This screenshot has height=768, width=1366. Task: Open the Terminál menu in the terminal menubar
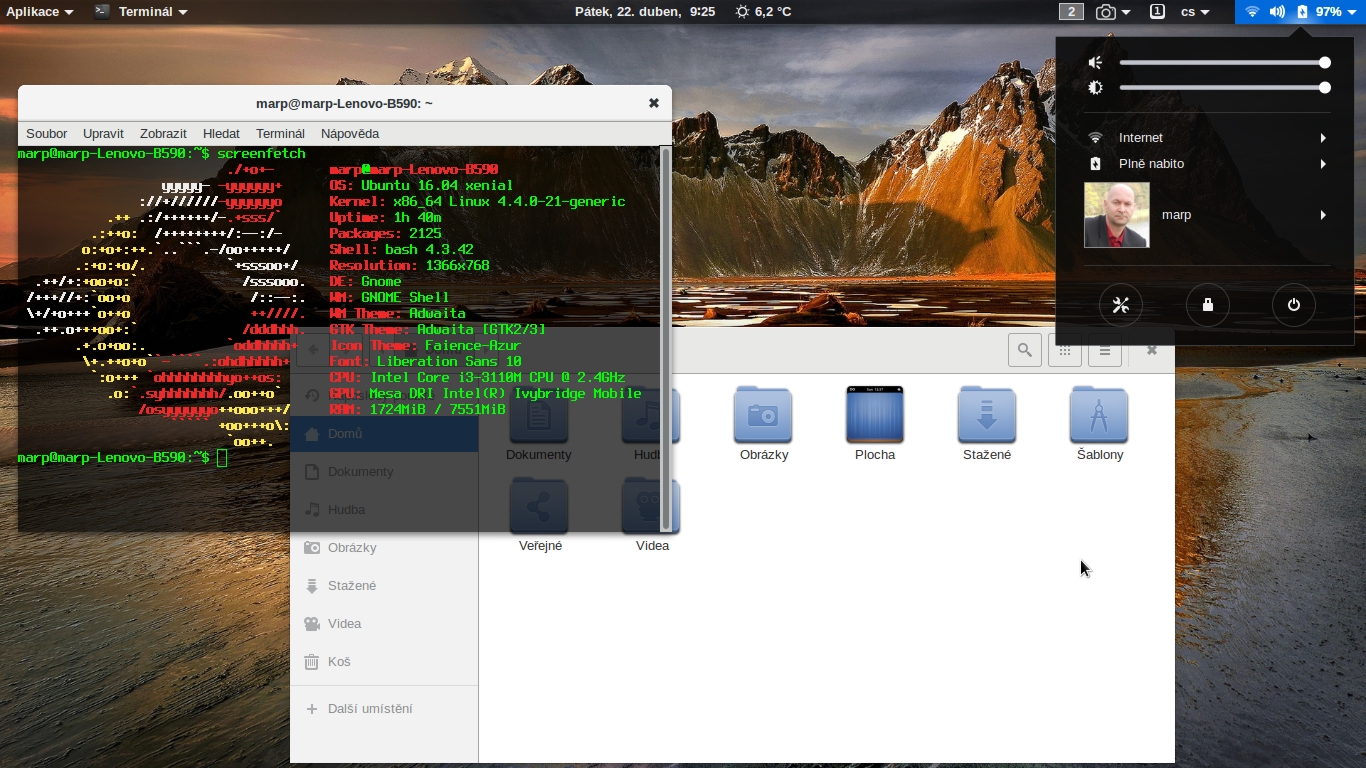pyautogui.click(x=280, y=133)
